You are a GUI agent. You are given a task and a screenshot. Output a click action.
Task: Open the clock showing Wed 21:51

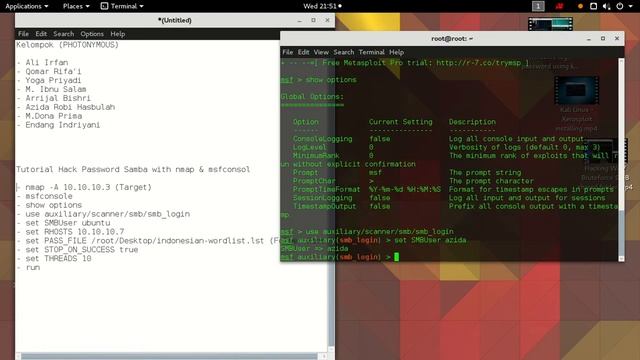click(322, 6)
